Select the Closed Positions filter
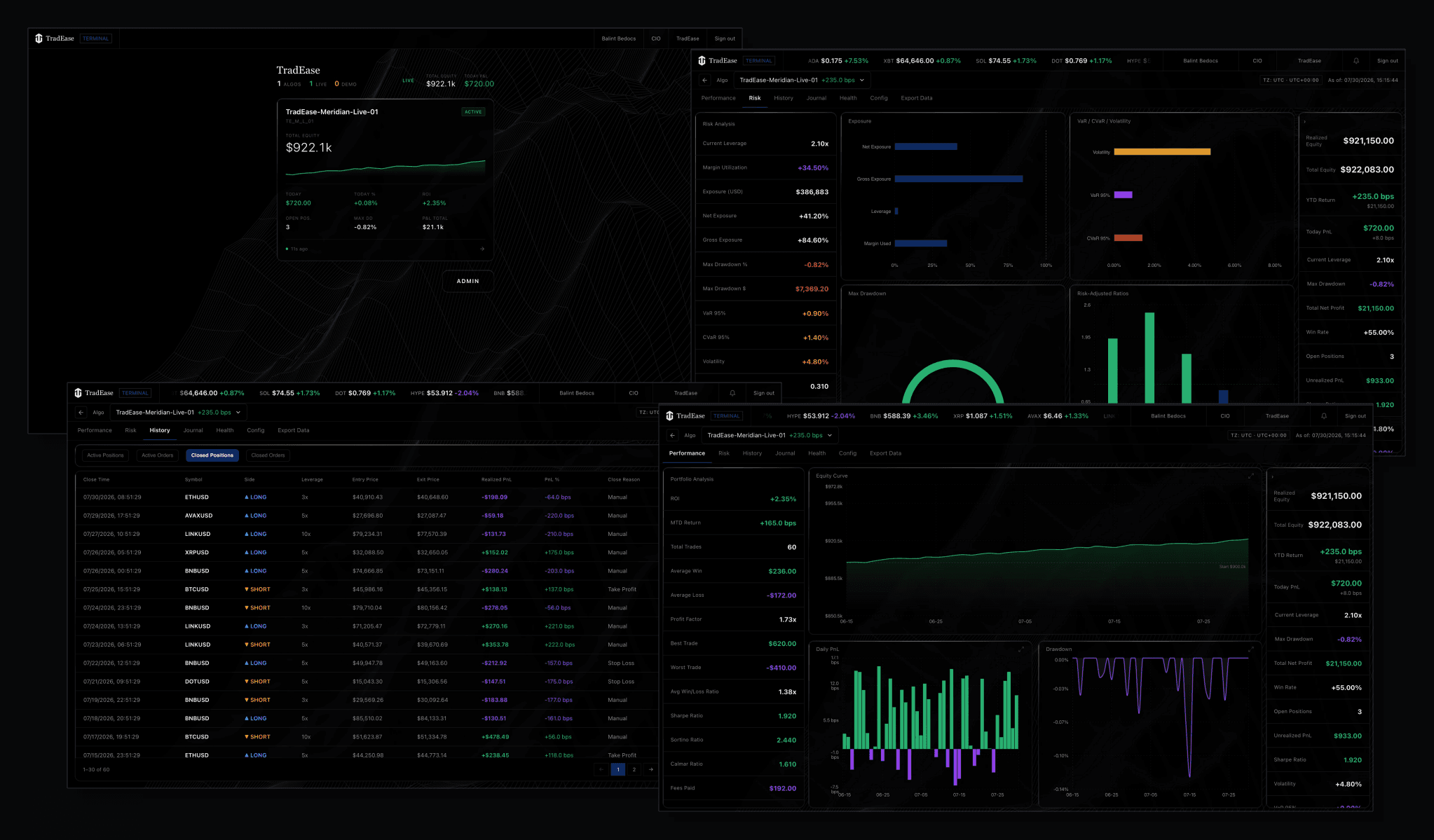Image resolution: width=1434 pixels, height=840 pixels. click(212, 455)
